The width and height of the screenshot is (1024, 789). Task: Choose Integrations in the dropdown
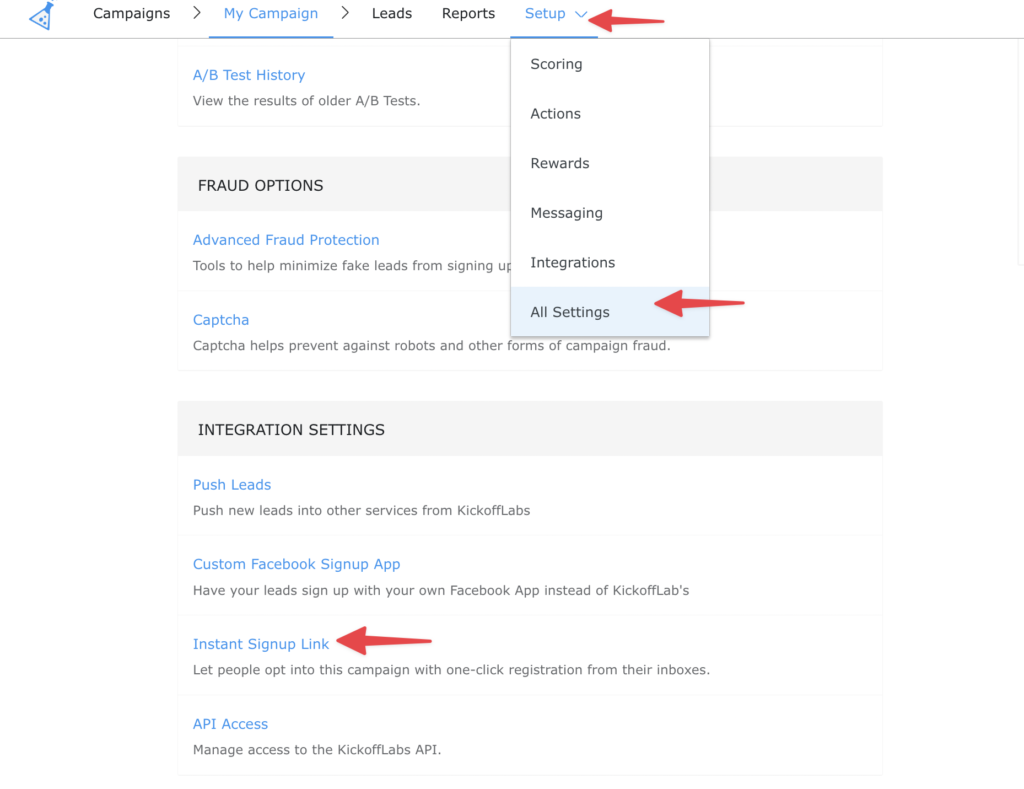click(x=609, y=263)
